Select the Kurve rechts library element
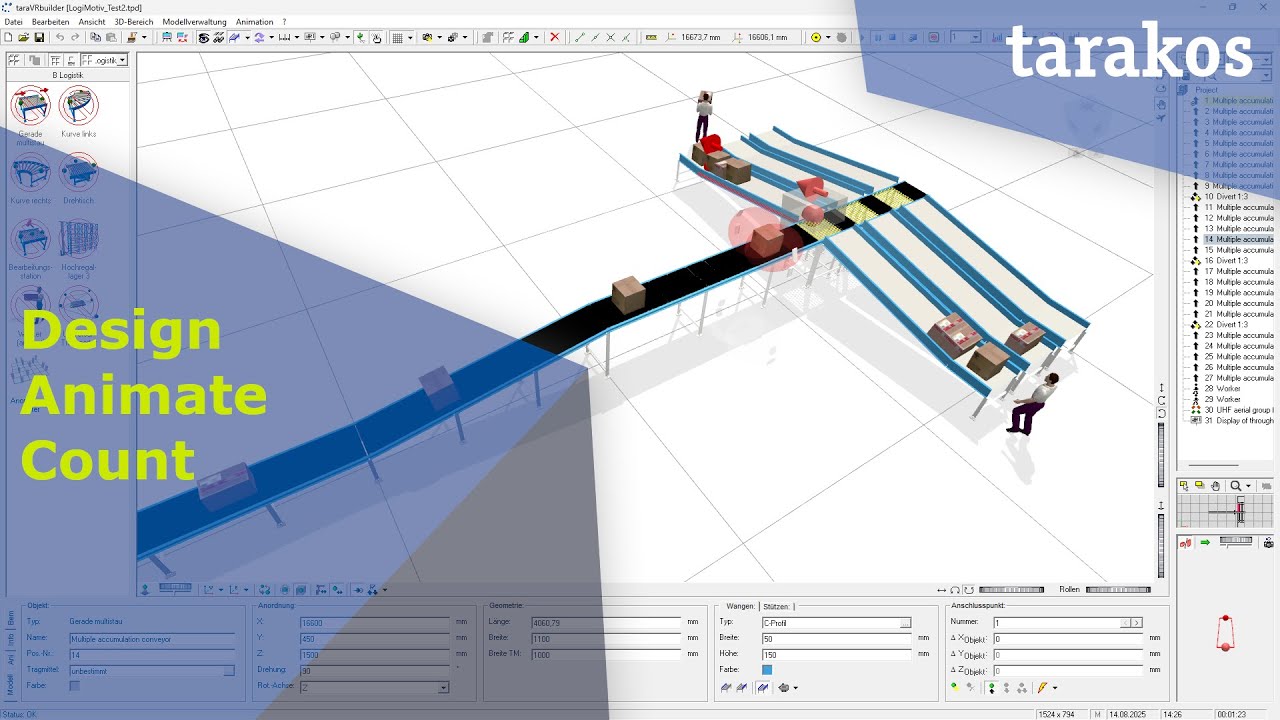The height and width of the screenshot is (720, 1280). click(x=31, y=178)
